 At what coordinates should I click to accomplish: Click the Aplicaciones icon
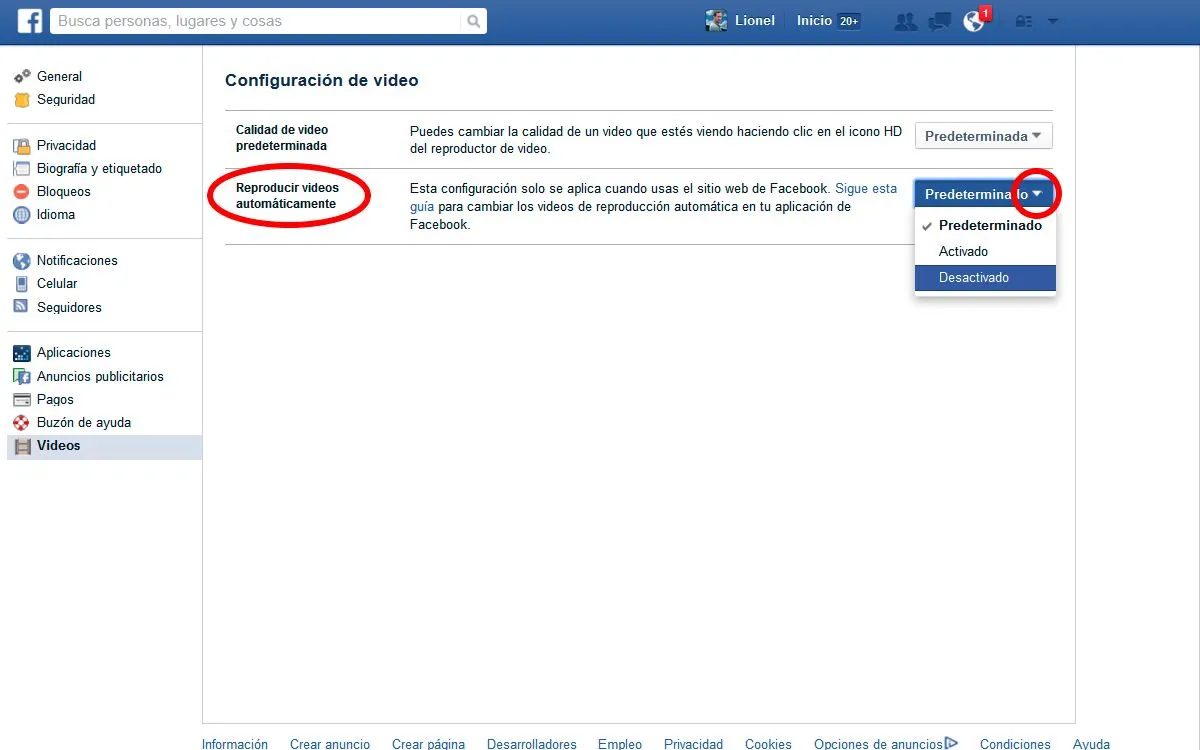(x=22, y=352)
